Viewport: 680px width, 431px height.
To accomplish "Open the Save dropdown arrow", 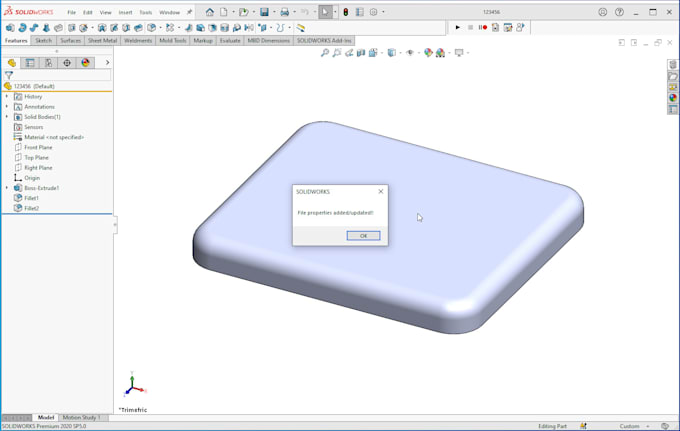I will tap(274, 12).
